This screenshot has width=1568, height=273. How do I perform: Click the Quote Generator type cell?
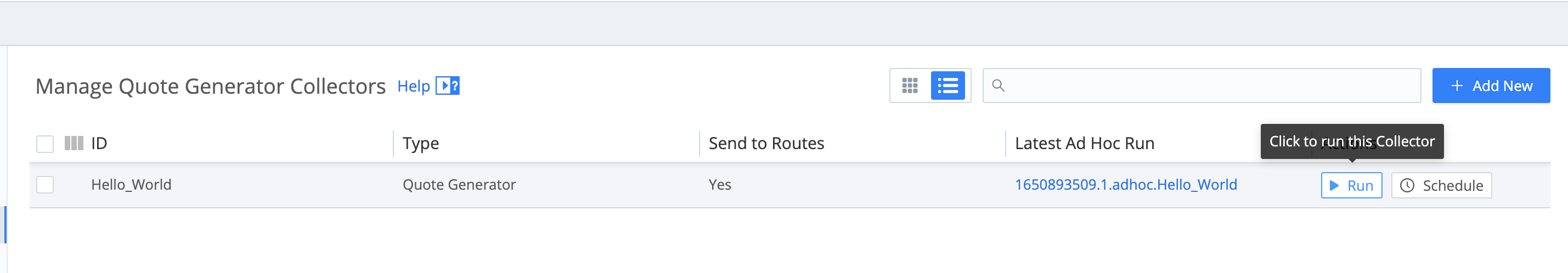pyautogui.click(x=459, y=185)
